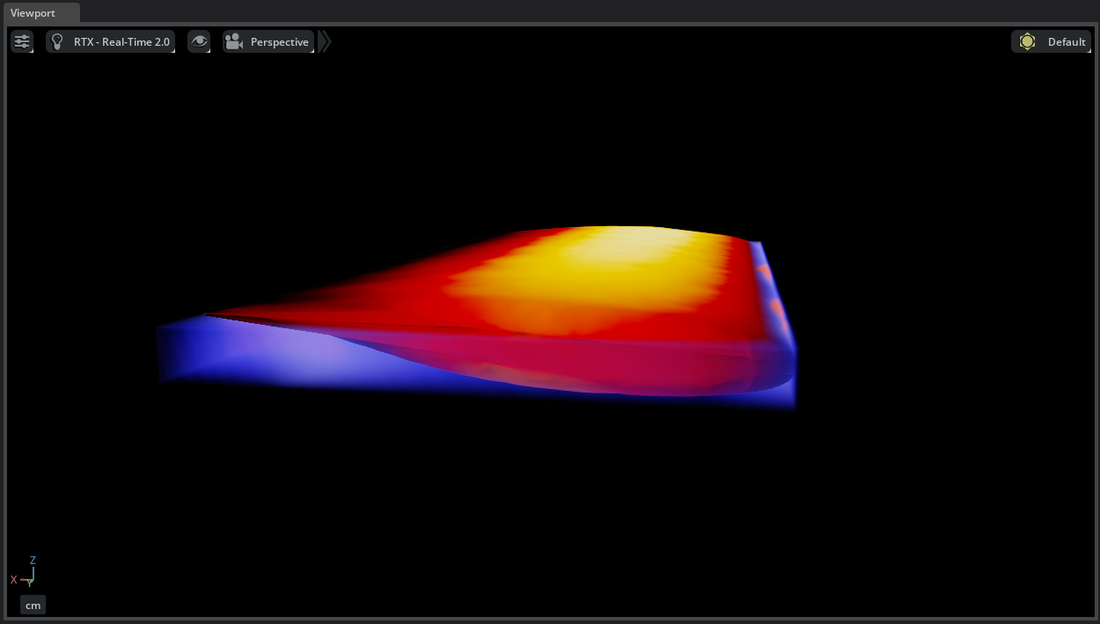The width and height of the screenshot is (1100, 624).
Task: Select the Z axis on the orientation gizmo
Action: click(31, 561)
